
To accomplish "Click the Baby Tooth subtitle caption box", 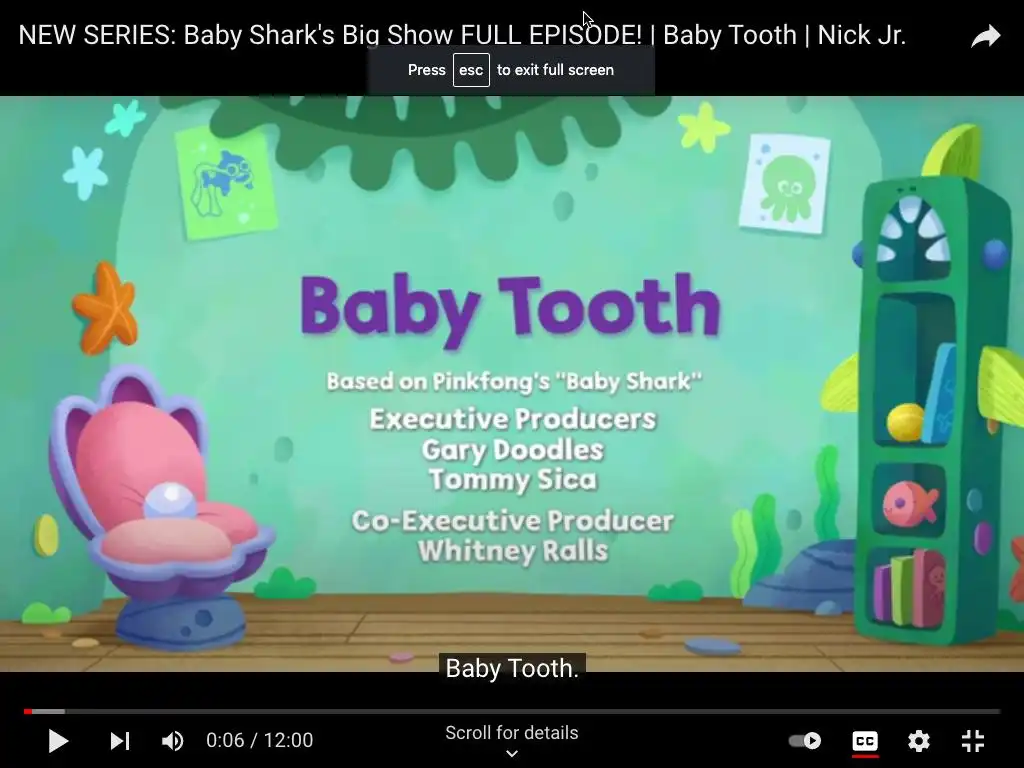I will click(x=512, y=668).
